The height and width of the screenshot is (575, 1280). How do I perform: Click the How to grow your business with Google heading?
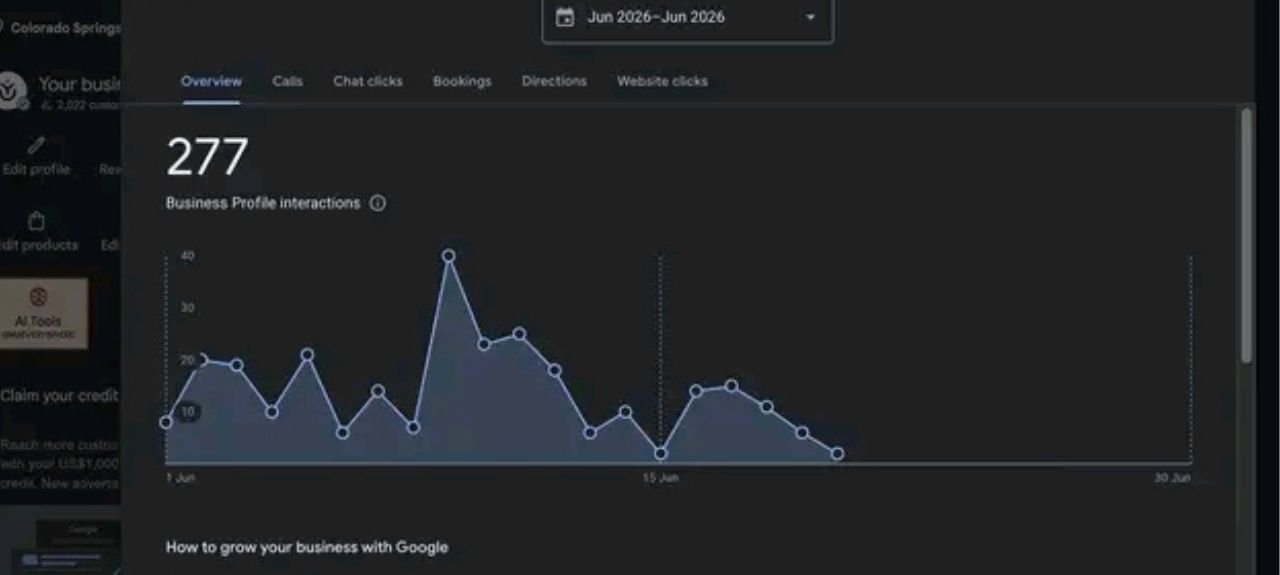pos(307,547)
